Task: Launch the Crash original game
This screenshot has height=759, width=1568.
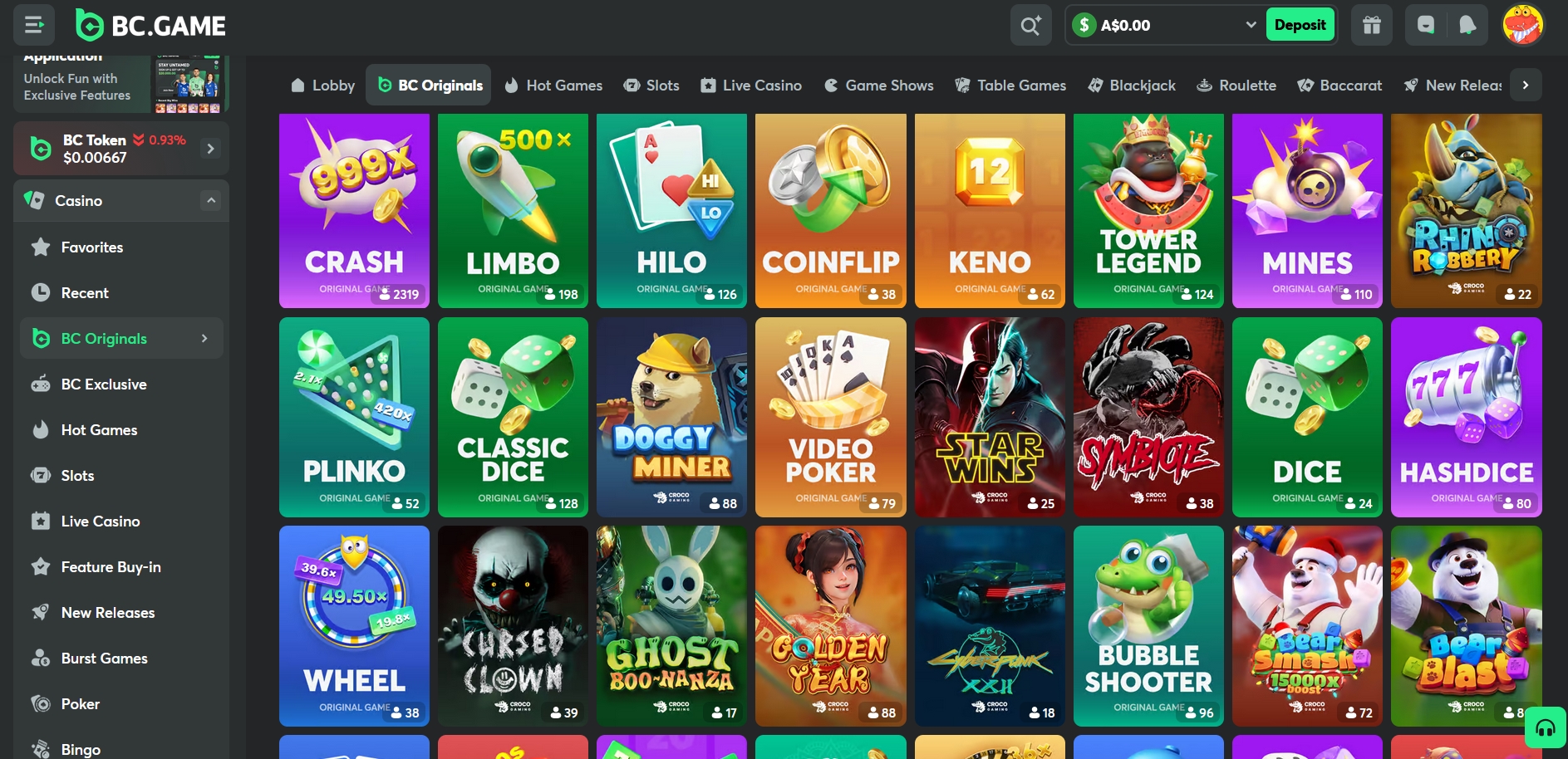Action: [x=354, y=211]
